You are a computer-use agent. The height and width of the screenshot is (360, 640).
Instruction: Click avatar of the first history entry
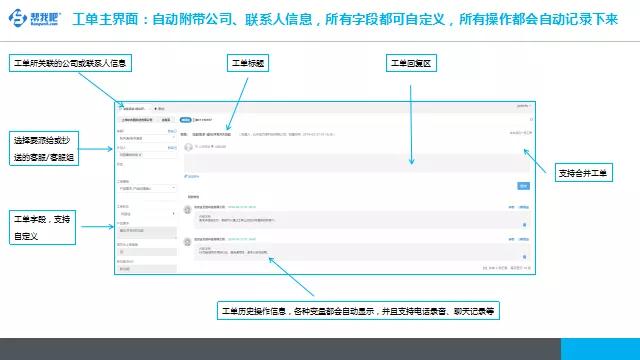[x=187, y=210]
